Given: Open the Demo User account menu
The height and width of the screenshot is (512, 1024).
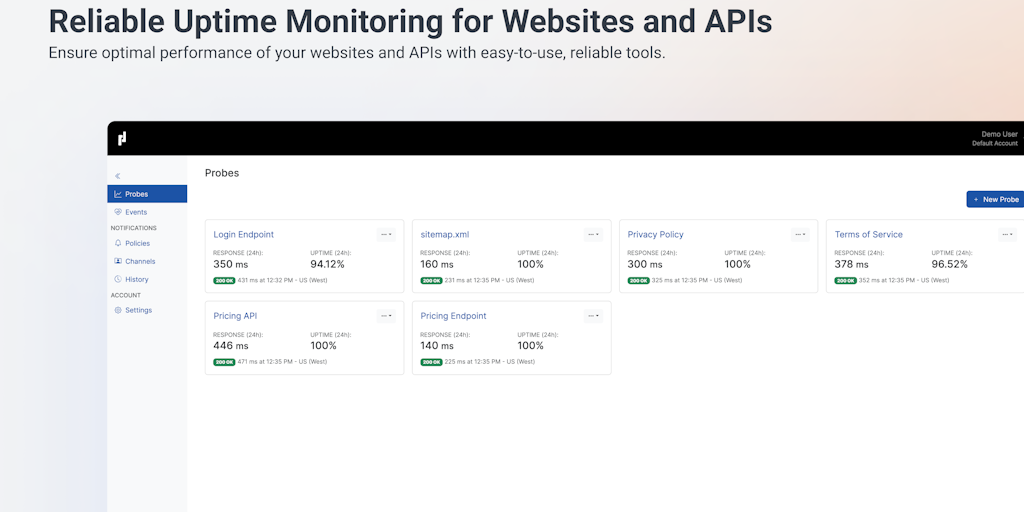Looking at the screenshot, I should pyautogui.click(x=998, y=138).
